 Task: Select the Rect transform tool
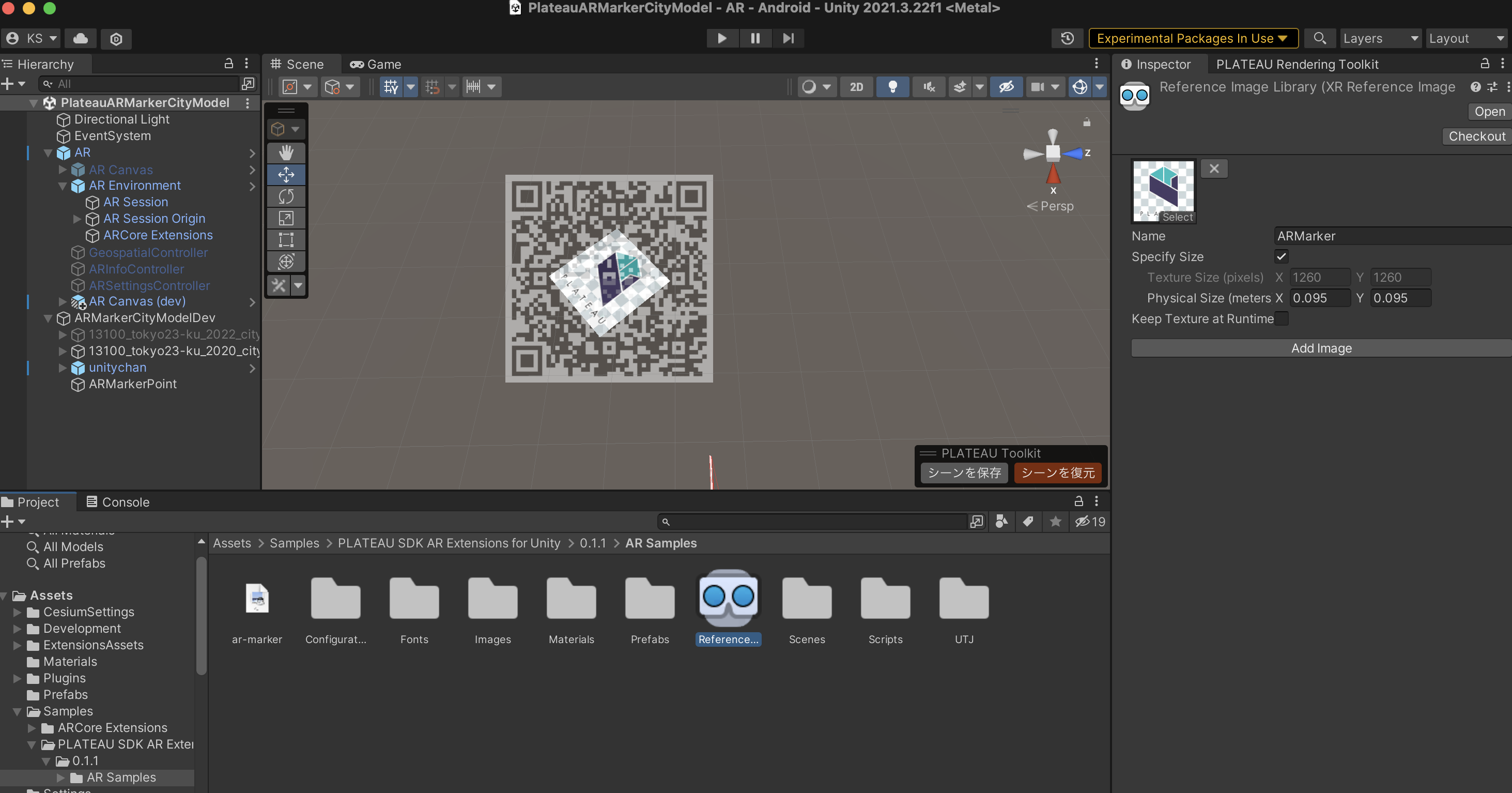[x=286, y=239]
